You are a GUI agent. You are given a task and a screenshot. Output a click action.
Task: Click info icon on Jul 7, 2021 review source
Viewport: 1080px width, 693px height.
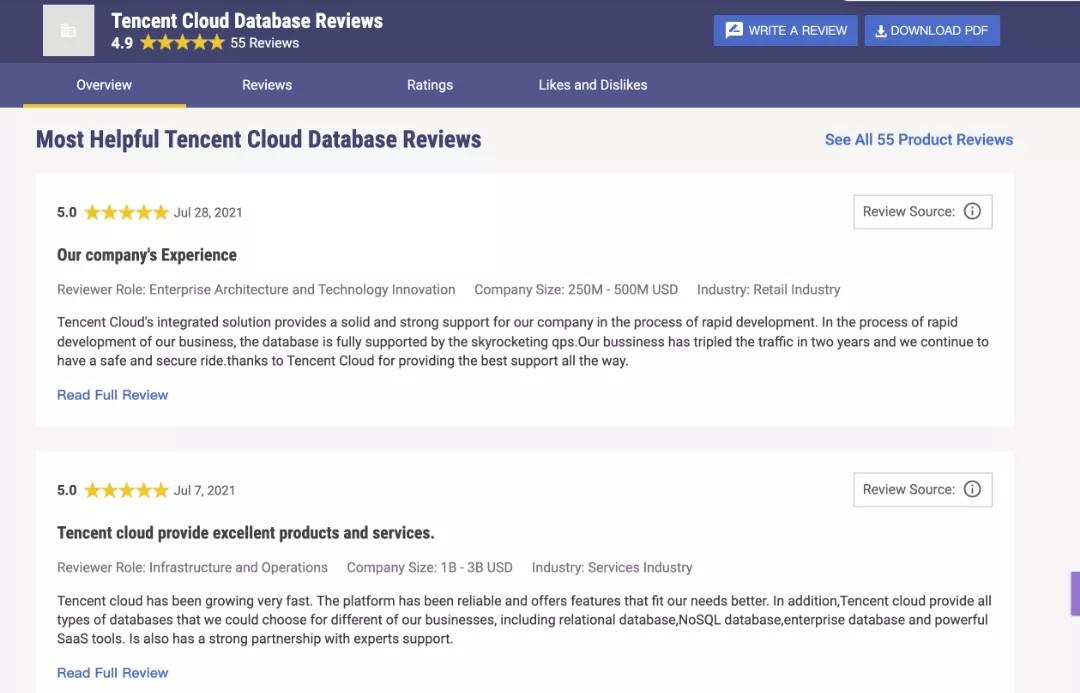972,489
